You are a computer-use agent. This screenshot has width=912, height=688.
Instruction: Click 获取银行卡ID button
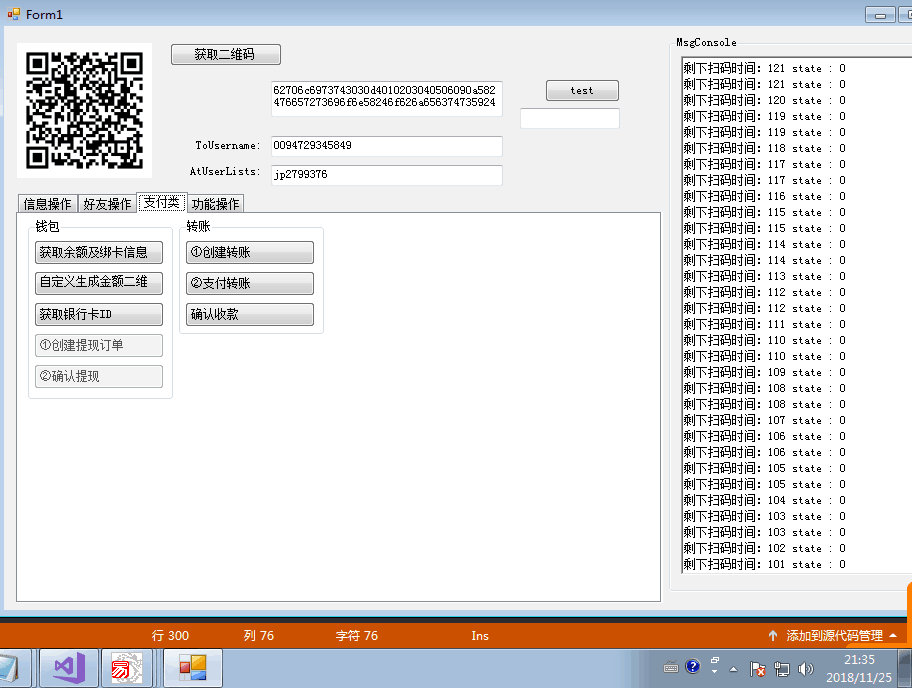[99, 315]
